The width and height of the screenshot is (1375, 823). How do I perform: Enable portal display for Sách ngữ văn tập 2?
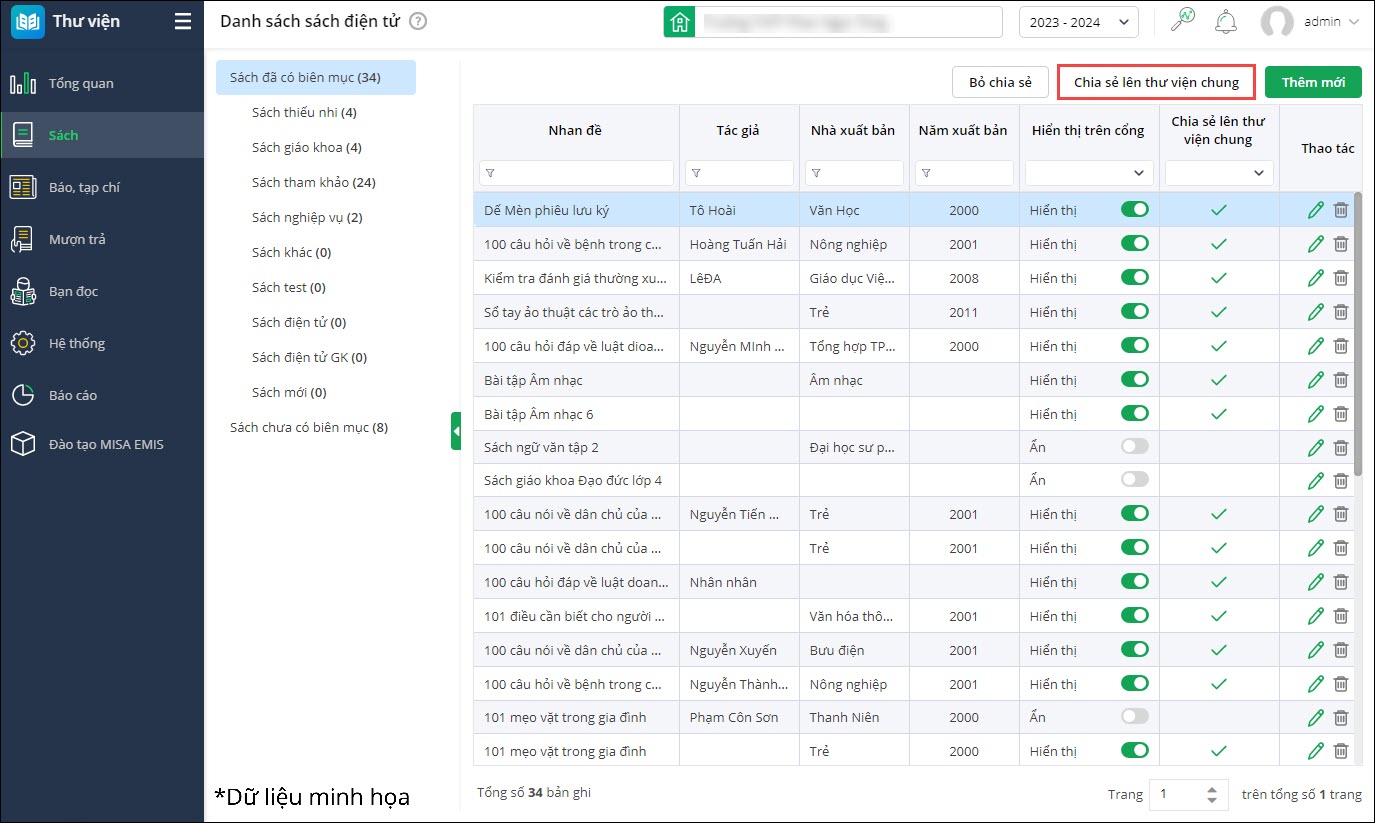tap(1135, 447)
